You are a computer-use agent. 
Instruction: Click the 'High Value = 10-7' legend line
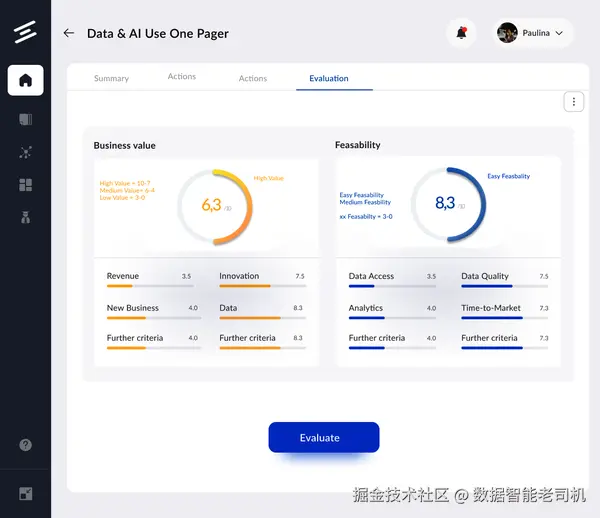click(125, 183)
